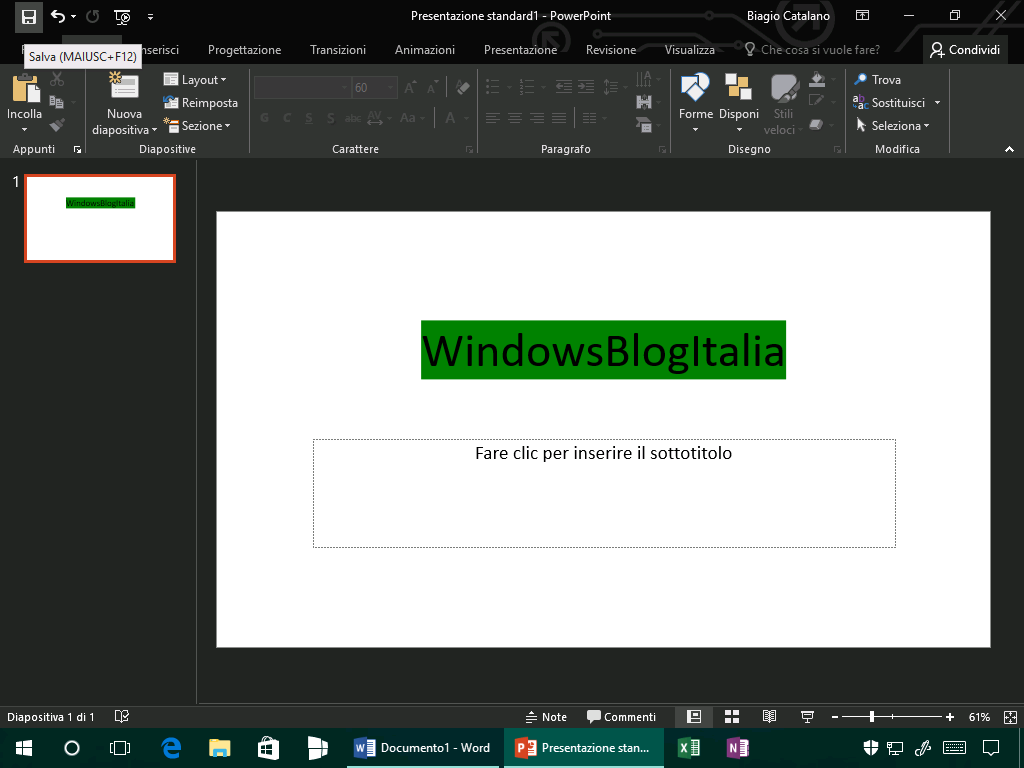Screen dimensions: 1024x768
Task: Cut the selection with the scissors icon
Action: [x=57, y=80]
